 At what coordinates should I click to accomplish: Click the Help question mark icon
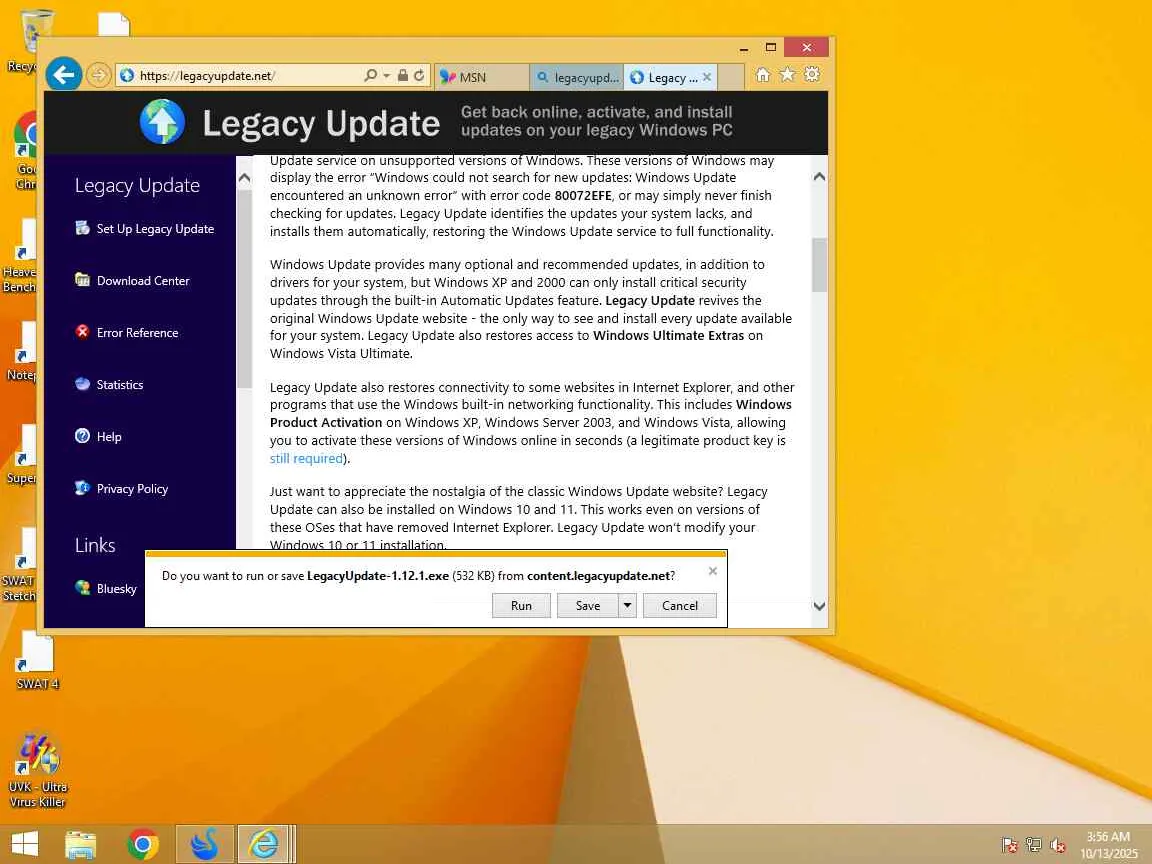82,436
